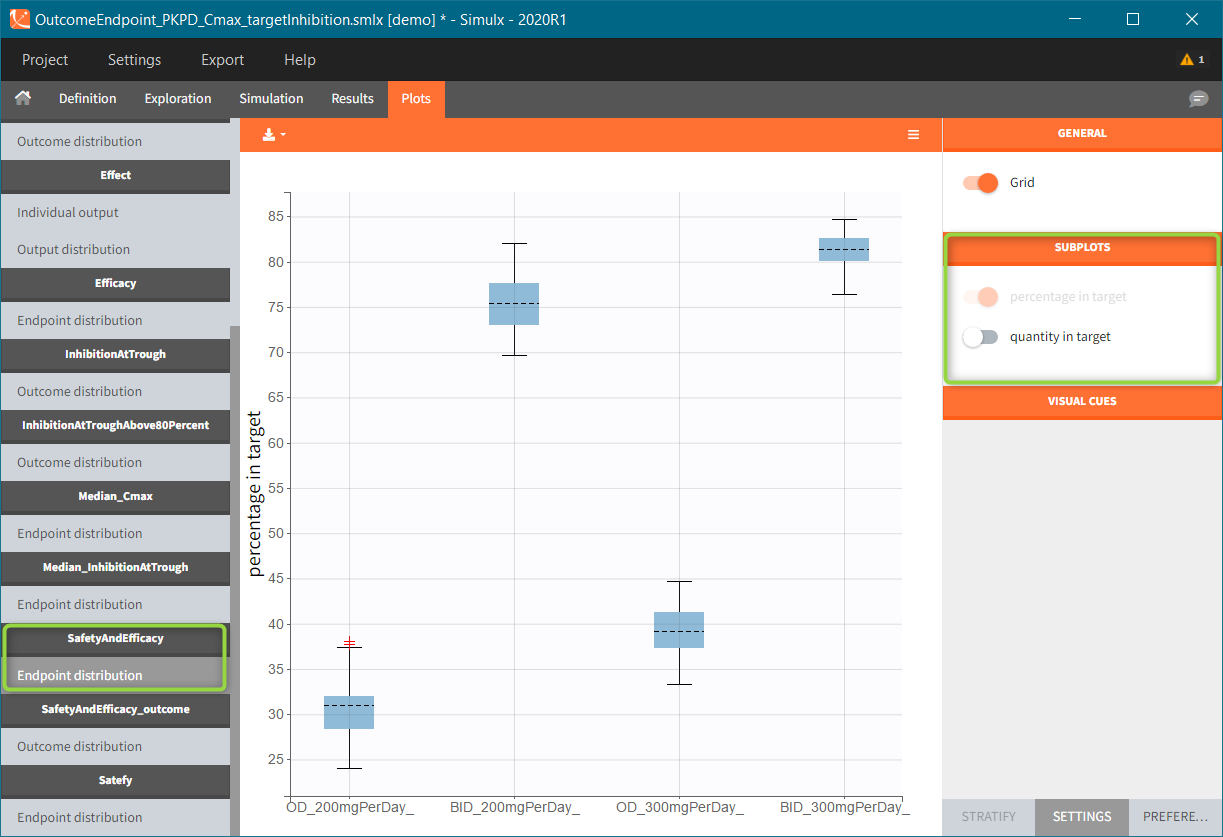Select Endpoint distribution under Median_Cmax
Screen dimensions: 1223x837
coord(80,534)
